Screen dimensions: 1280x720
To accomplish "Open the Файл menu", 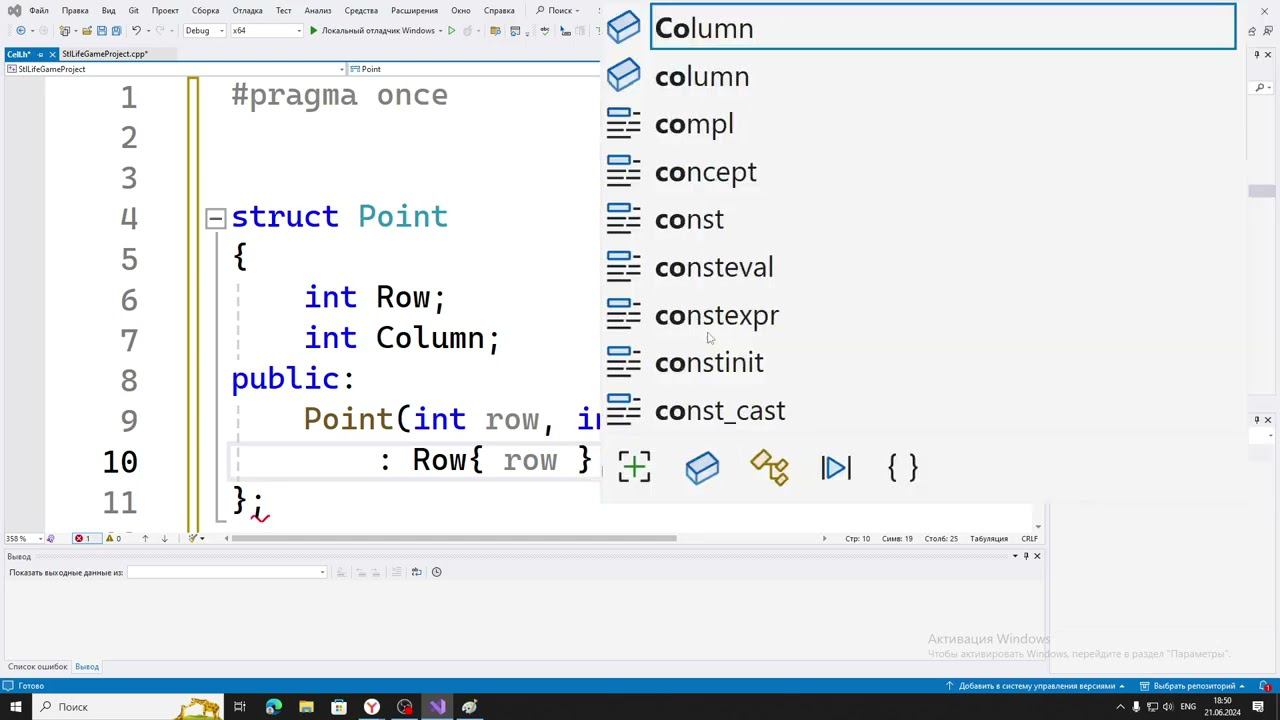I will [x=39, y=11].
